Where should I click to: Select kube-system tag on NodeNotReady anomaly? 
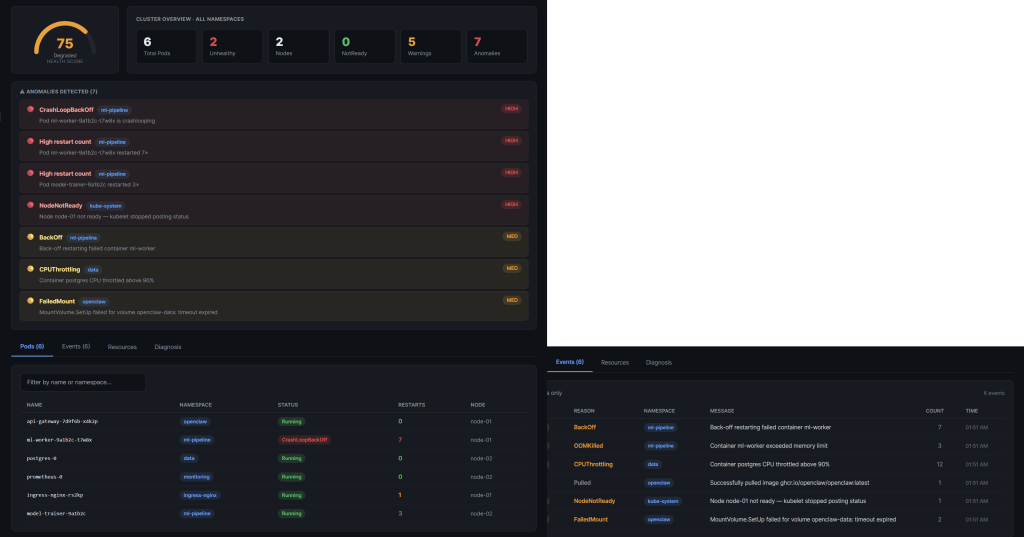tap(106, 205)
